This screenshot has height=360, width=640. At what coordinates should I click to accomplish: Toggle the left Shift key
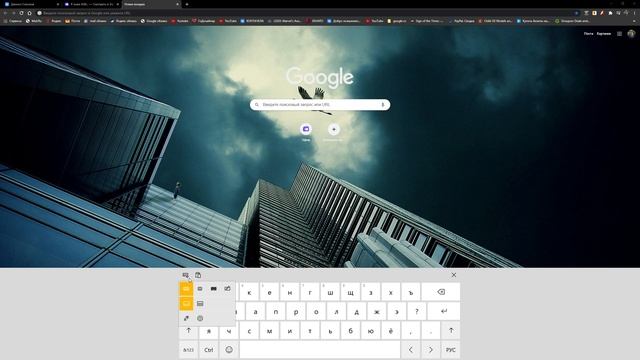tap(189, 331)
